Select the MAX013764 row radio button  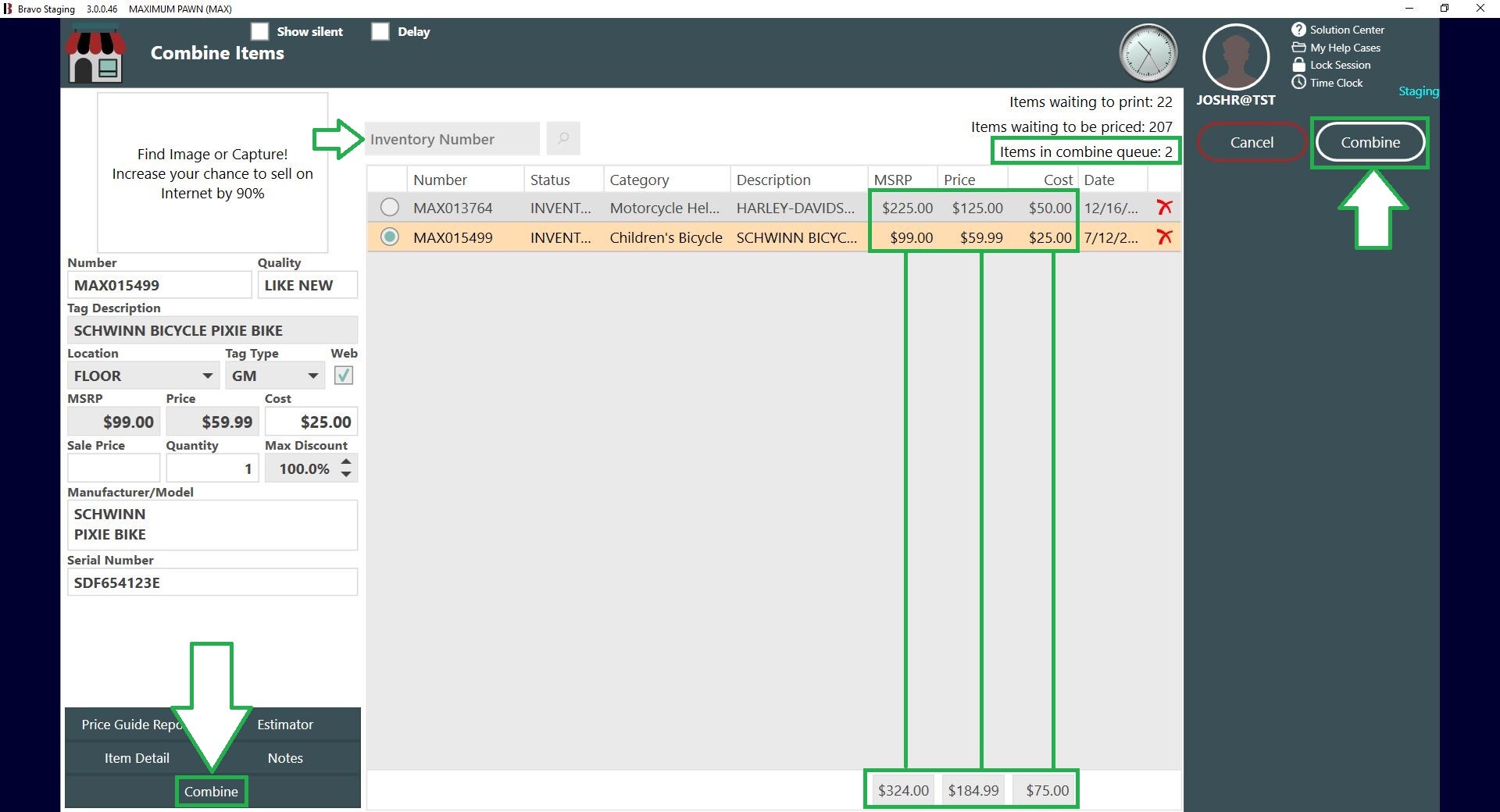tap(389, 207)
